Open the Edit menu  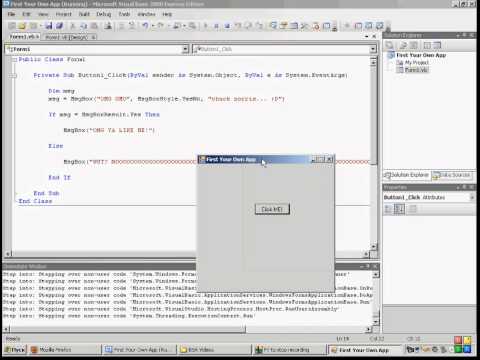tap(26, 14)
